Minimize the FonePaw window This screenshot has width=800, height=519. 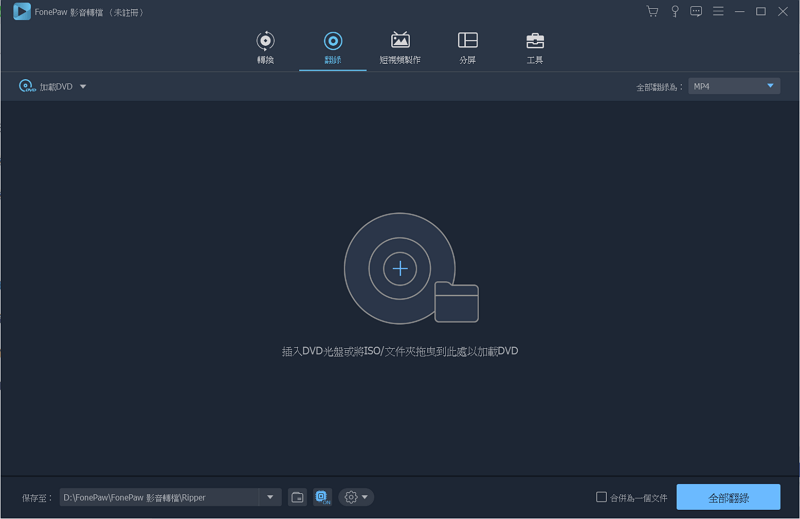[739, 11]
